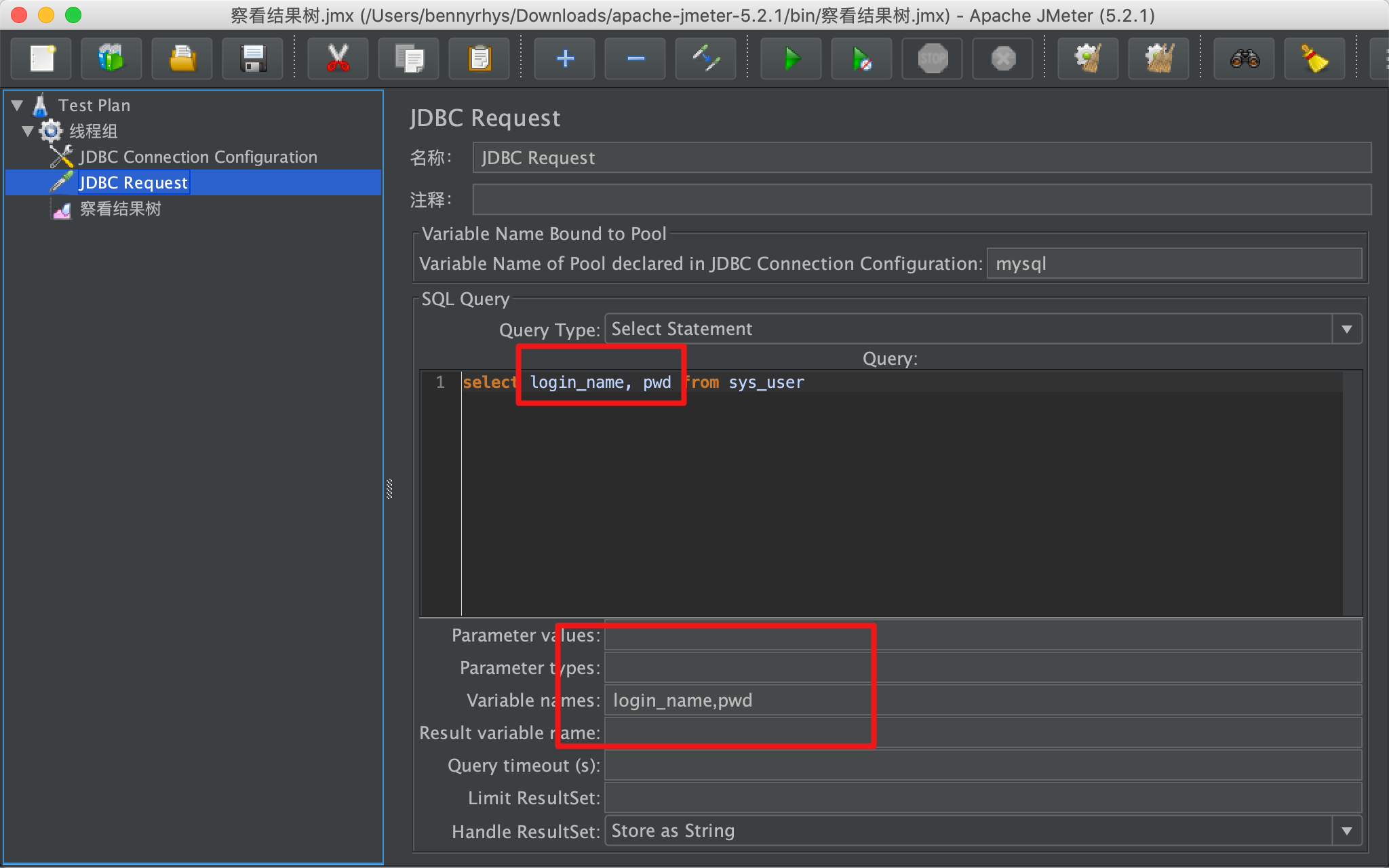
Task: Click the Query Type dropdown arrow
Action: (x=1347, y=330)
